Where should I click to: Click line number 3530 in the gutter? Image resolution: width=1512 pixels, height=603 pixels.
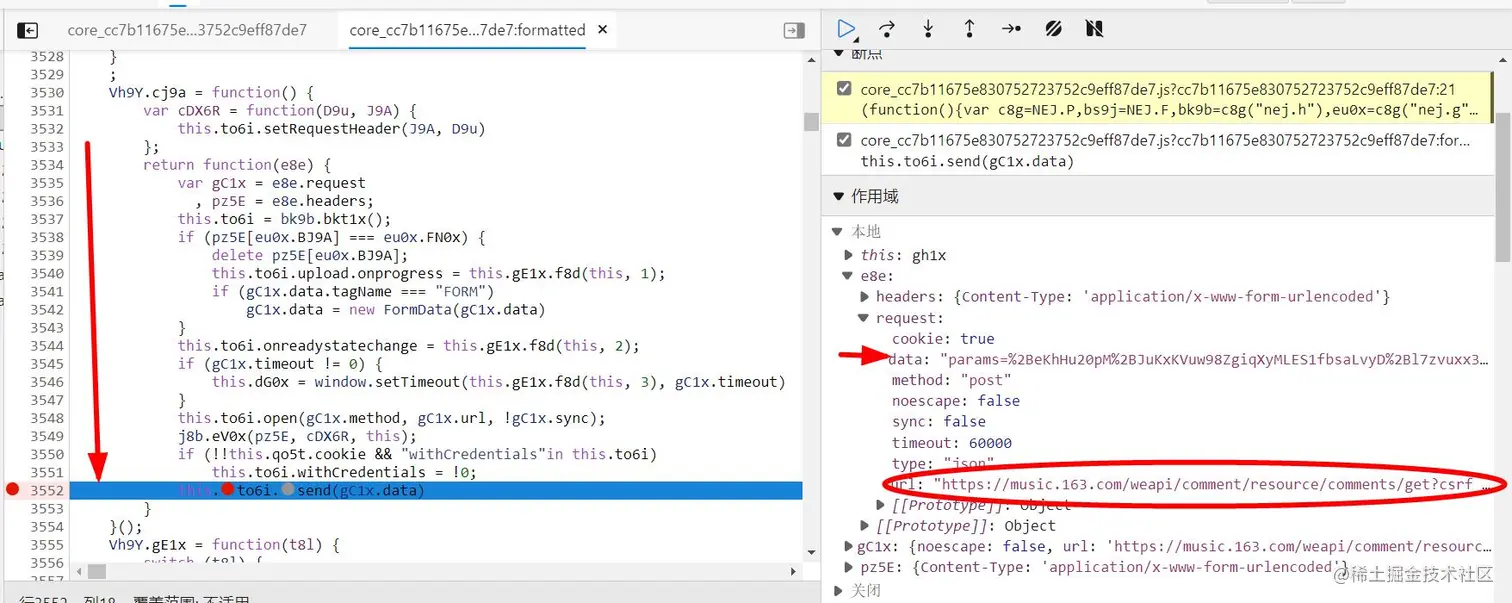click(47, 93)
